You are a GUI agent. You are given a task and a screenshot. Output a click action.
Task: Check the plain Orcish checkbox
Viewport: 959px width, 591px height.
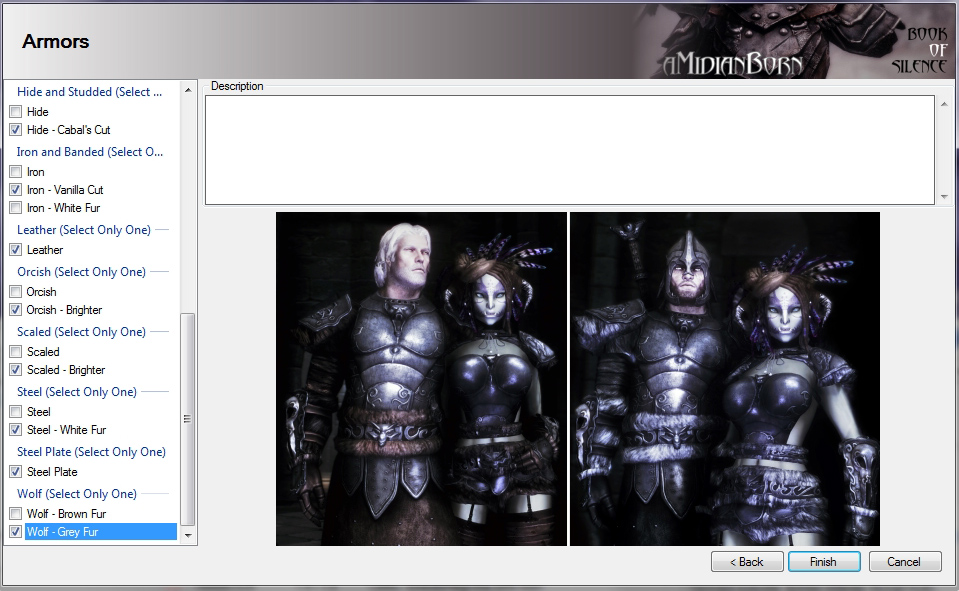[x=16, y=292]
